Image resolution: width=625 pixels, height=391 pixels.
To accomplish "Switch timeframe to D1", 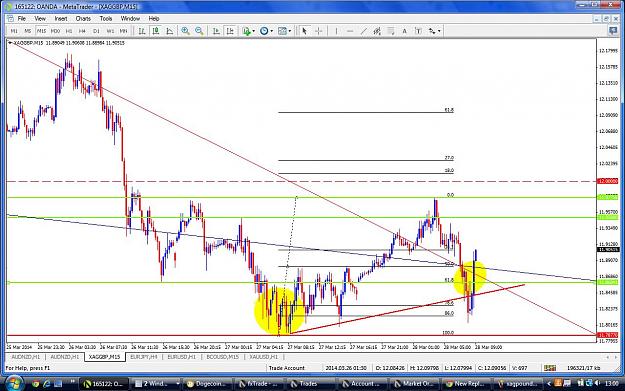I will coord(96,31).
